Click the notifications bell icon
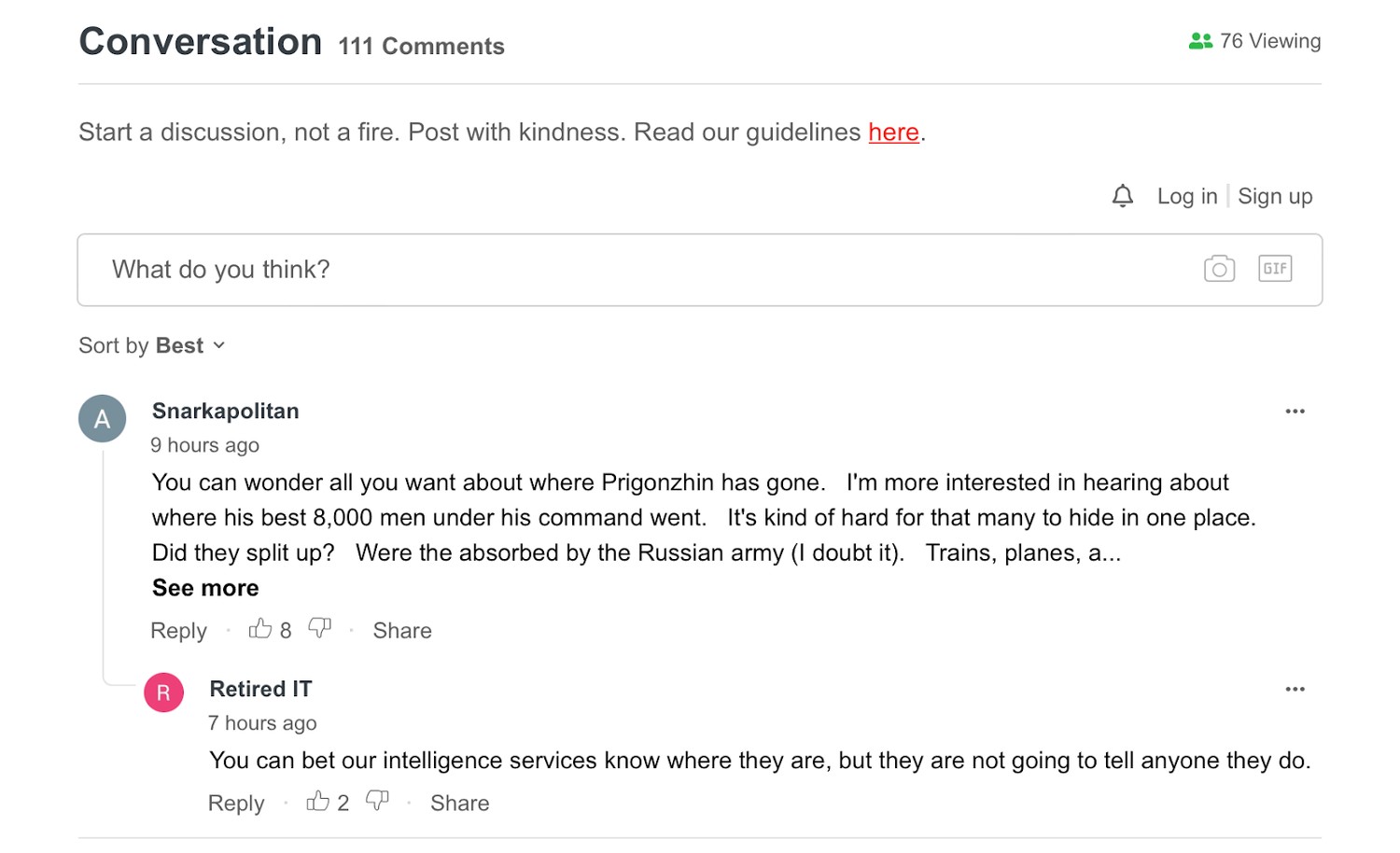The image size is (1400, 853). click(x=1122, y=196)
